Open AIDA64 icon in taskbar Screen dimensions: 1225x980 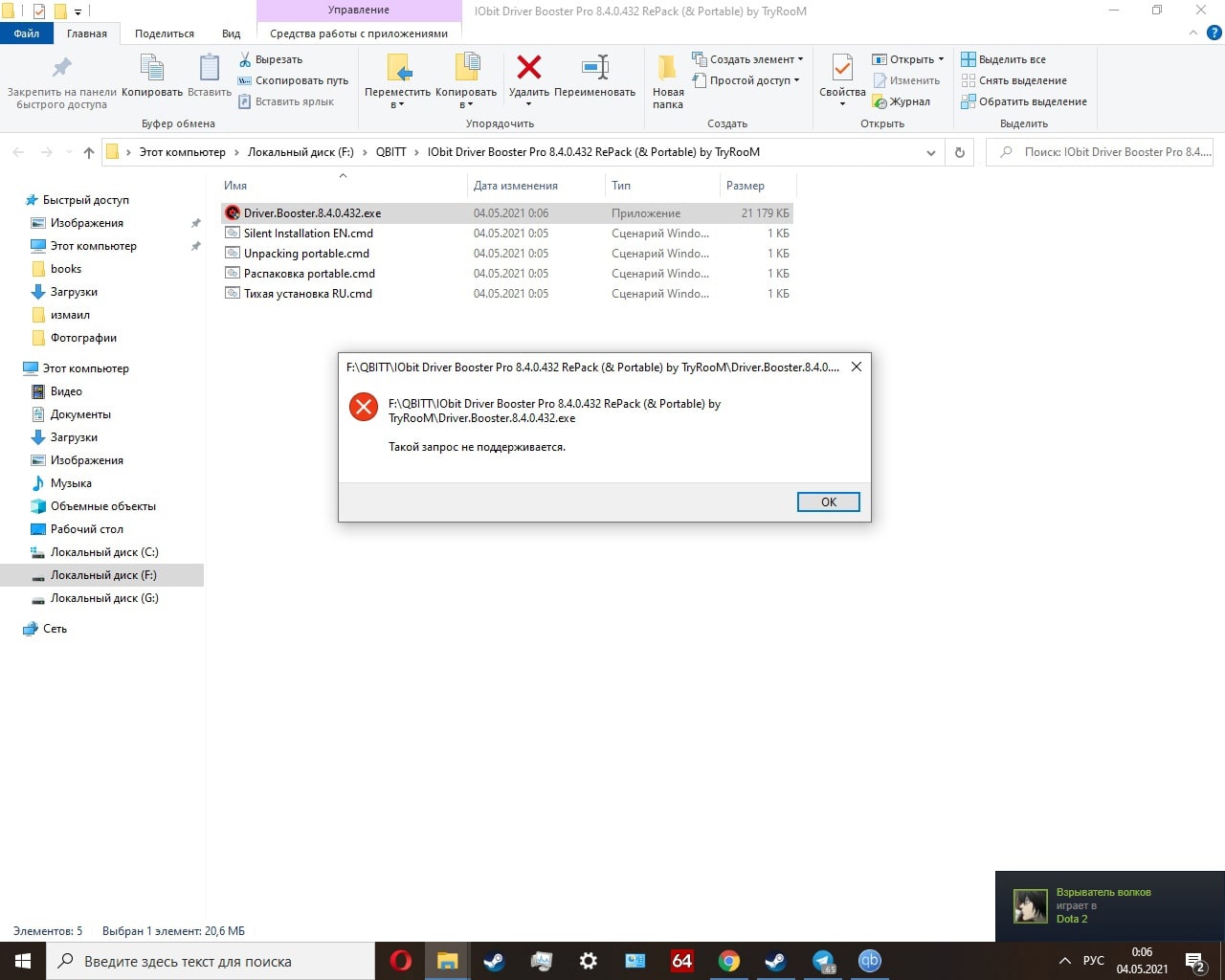pyautogui.click(x=682, y=961)
